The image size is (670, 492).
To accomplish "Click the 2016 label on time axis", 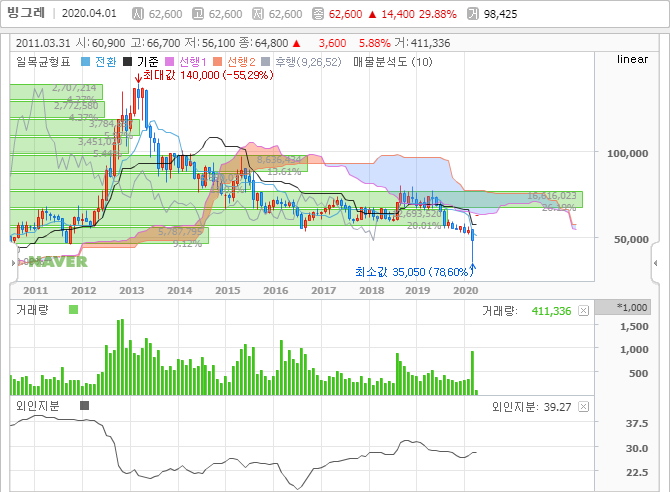I will click(x=276, y=291).
